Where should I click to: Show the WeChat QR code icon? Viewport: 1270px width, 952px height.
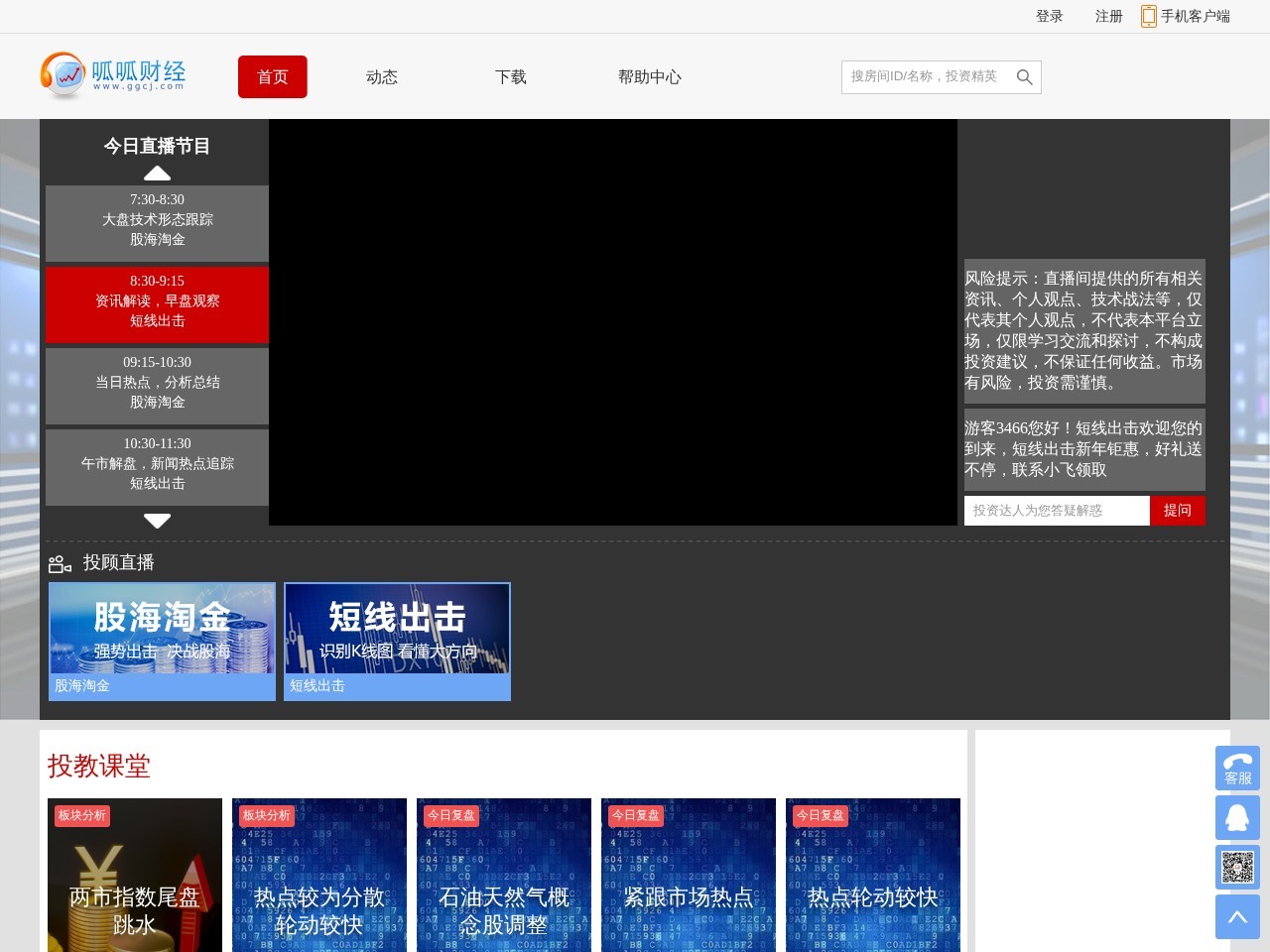click(x=1237, y=867)
